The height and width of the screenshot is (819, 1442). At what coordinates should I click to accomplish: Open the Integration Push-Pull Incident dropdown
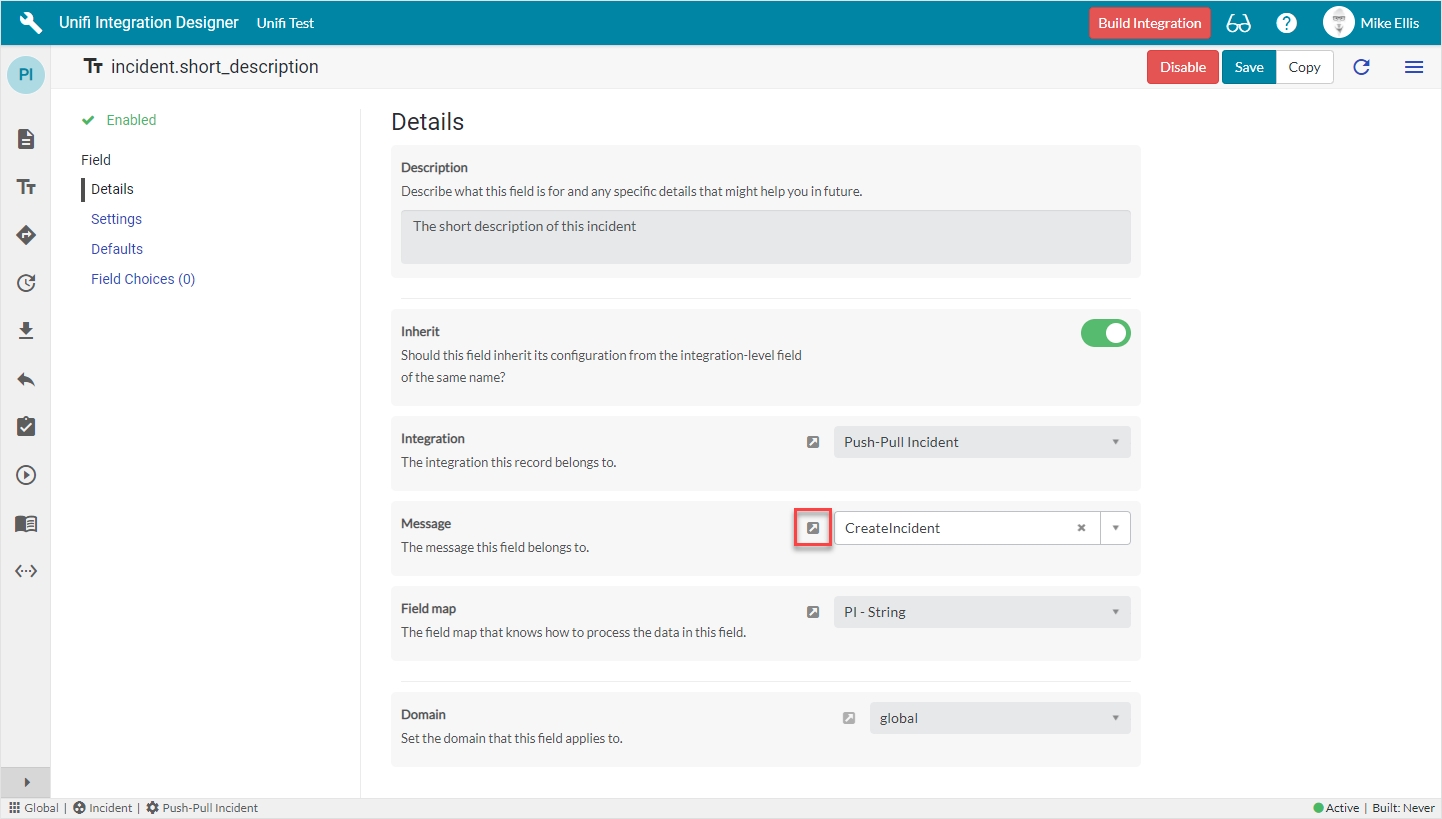point(981,442)
